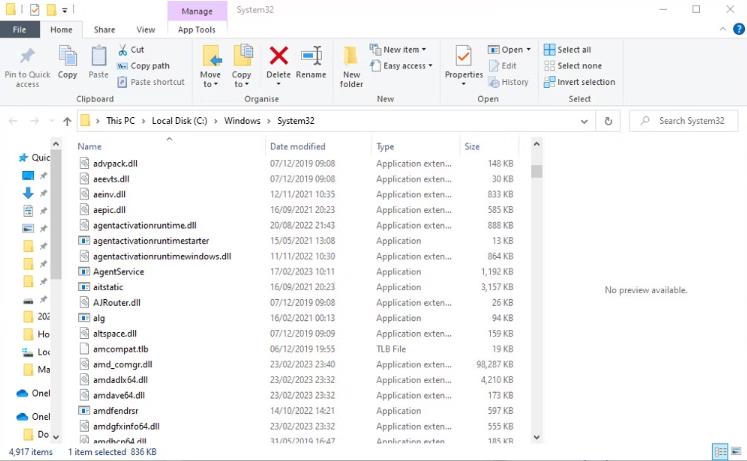Screen dimensions: 747x461
Task: Click the Properties quick access toolbar checkmark icon
Action: (x=34, y=10)
